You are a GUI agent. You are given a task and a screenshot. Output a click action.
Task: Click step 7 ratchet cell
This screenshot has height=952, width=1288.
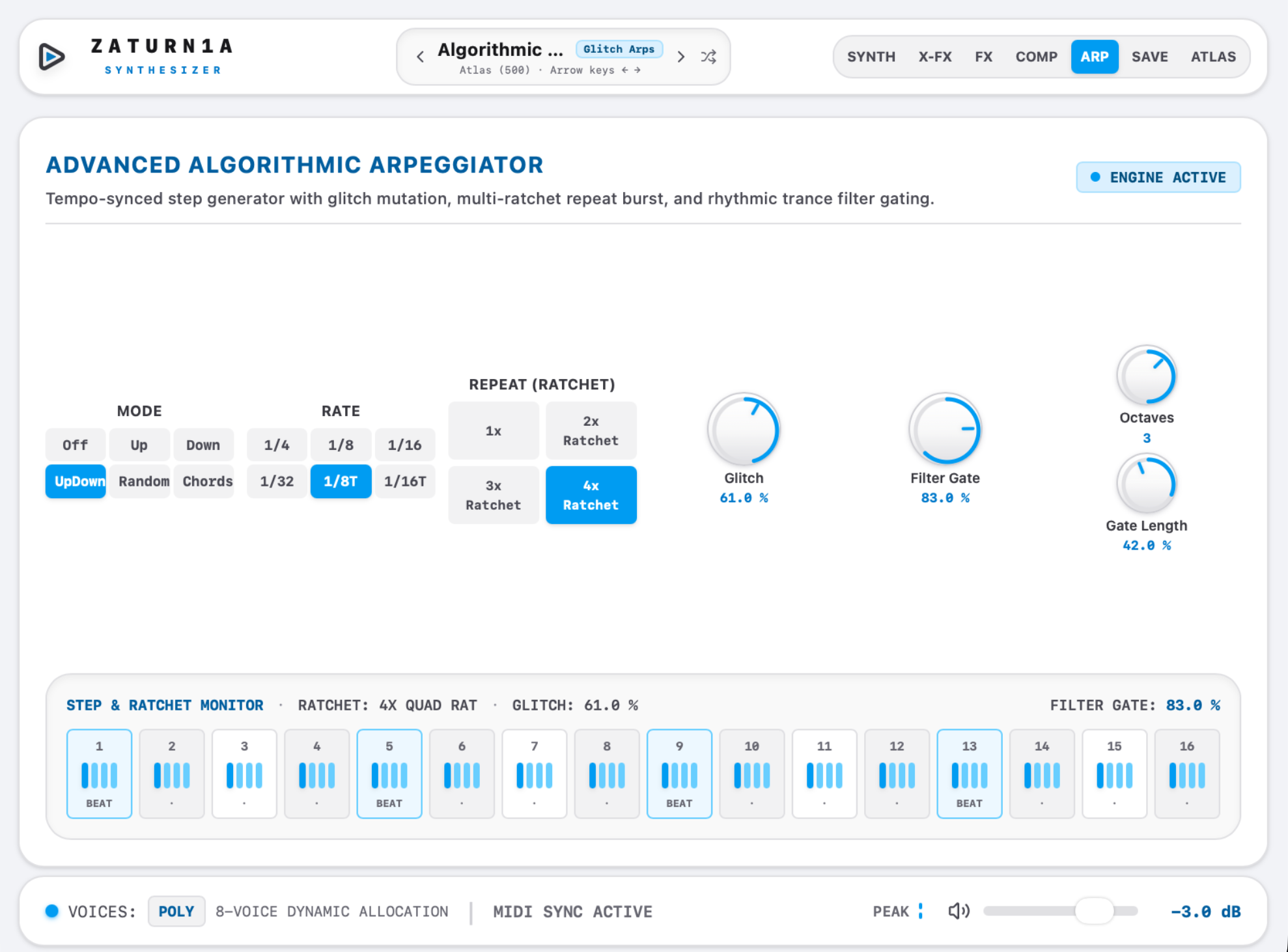[x=534, y=774]
